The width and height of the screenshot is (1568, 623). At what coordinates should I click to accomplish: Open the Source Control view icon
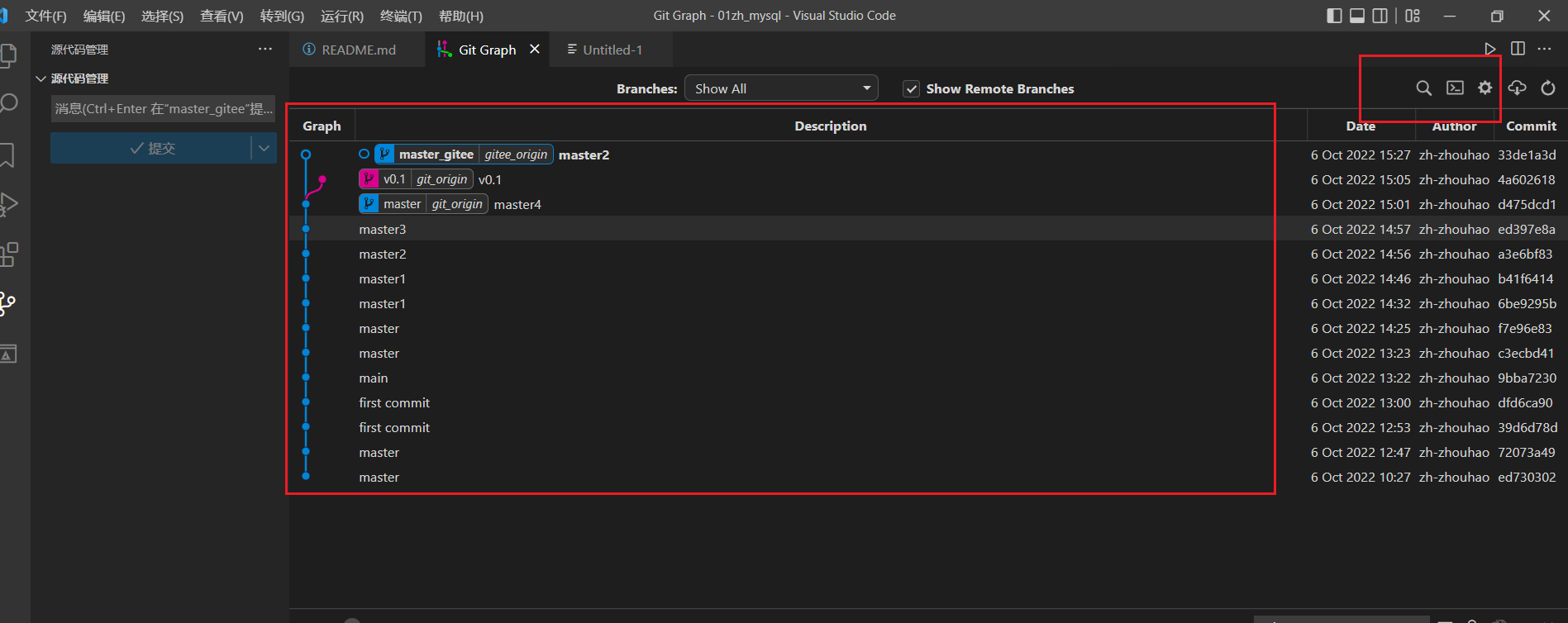[x=7, y=304]
